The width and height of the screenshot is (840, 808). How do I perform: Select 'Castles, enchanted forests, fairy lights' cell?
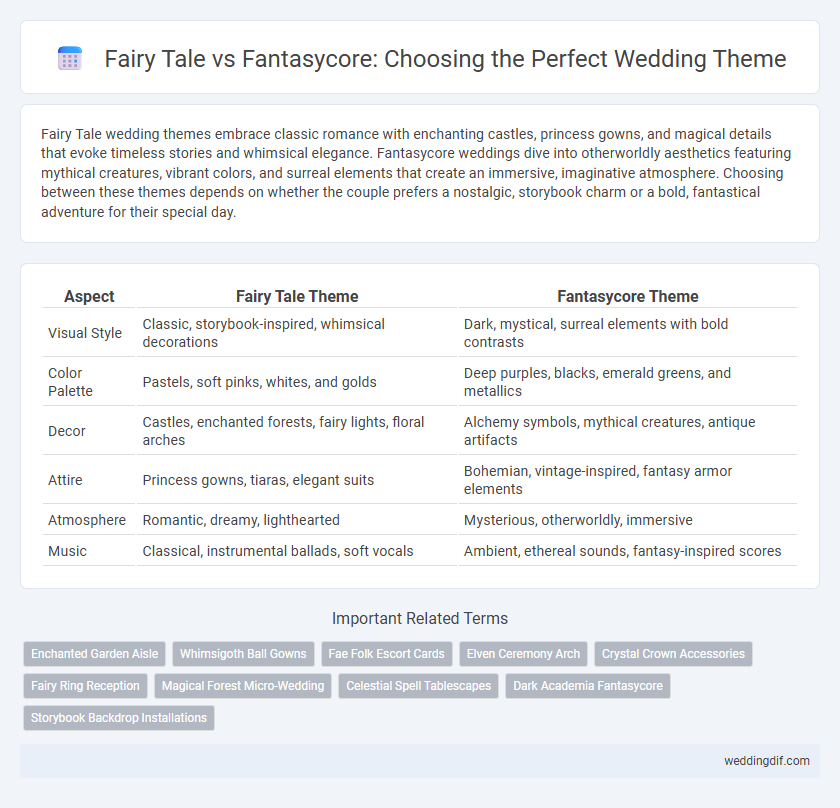[297, 431]
